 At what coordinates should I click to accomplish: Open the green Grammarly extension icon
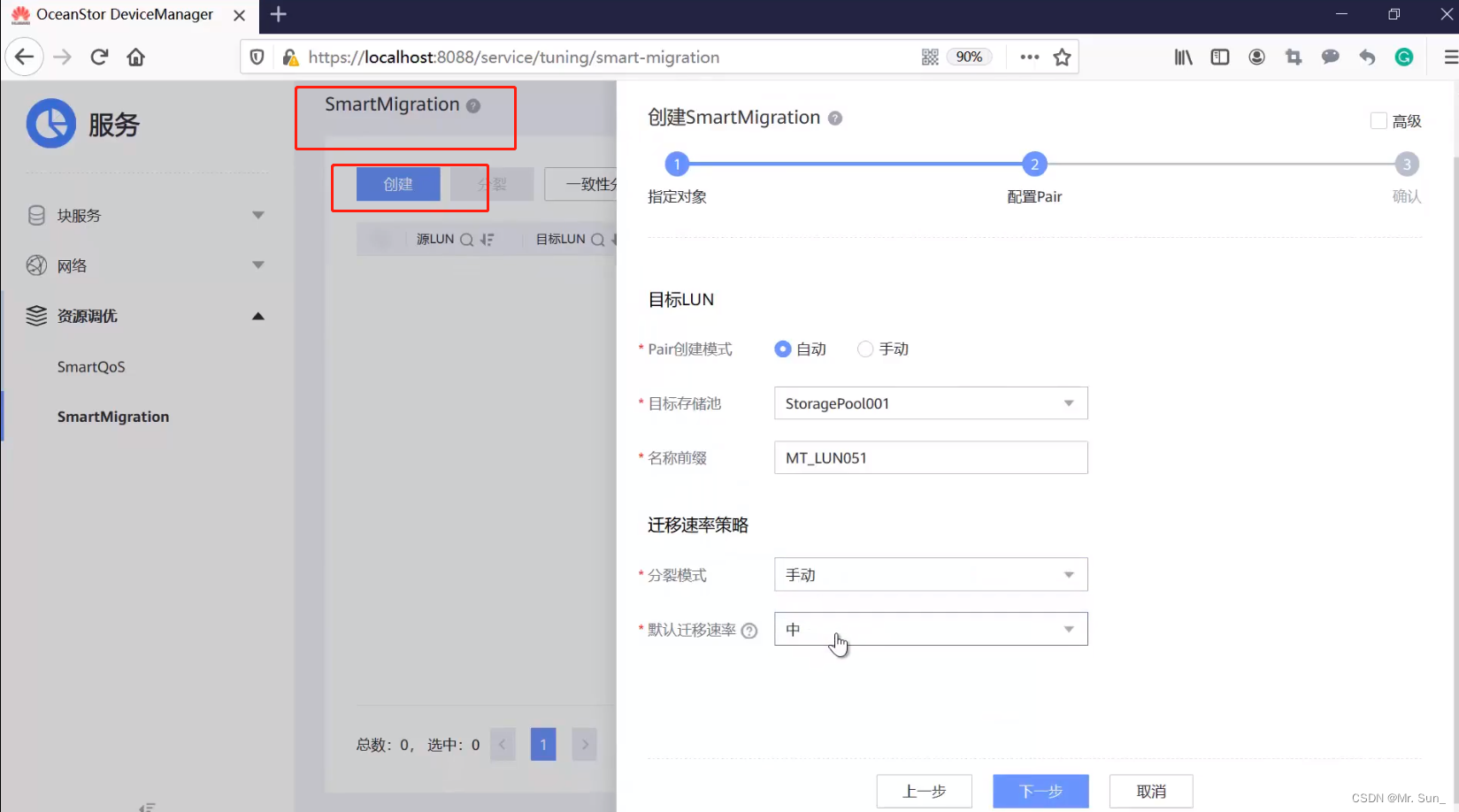pyautogui.click(x=1404, y=57)
